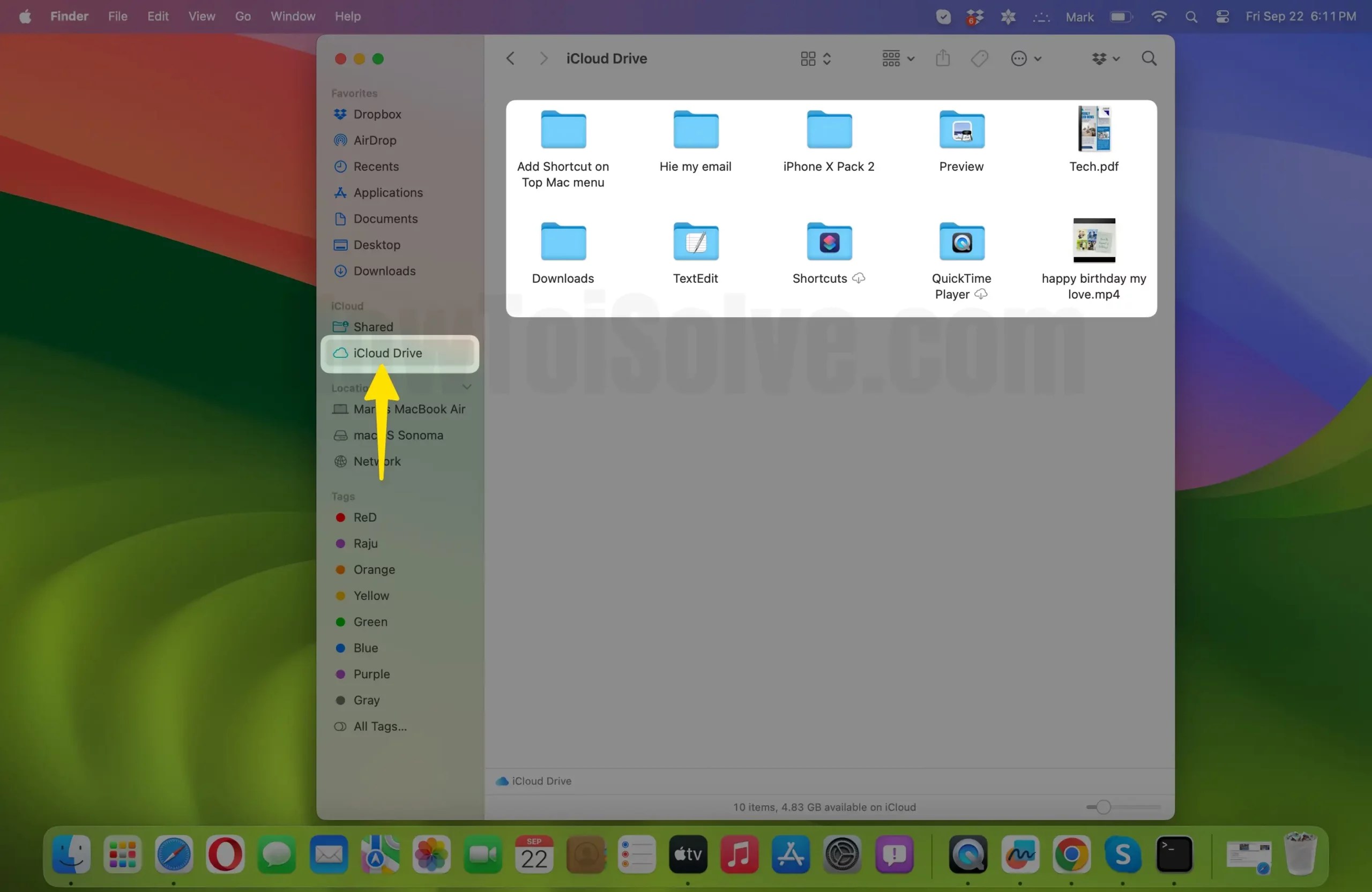Viewport: 1372px width, 892px height.
Task: Click the forward navigation button
Action: (542, 58)
